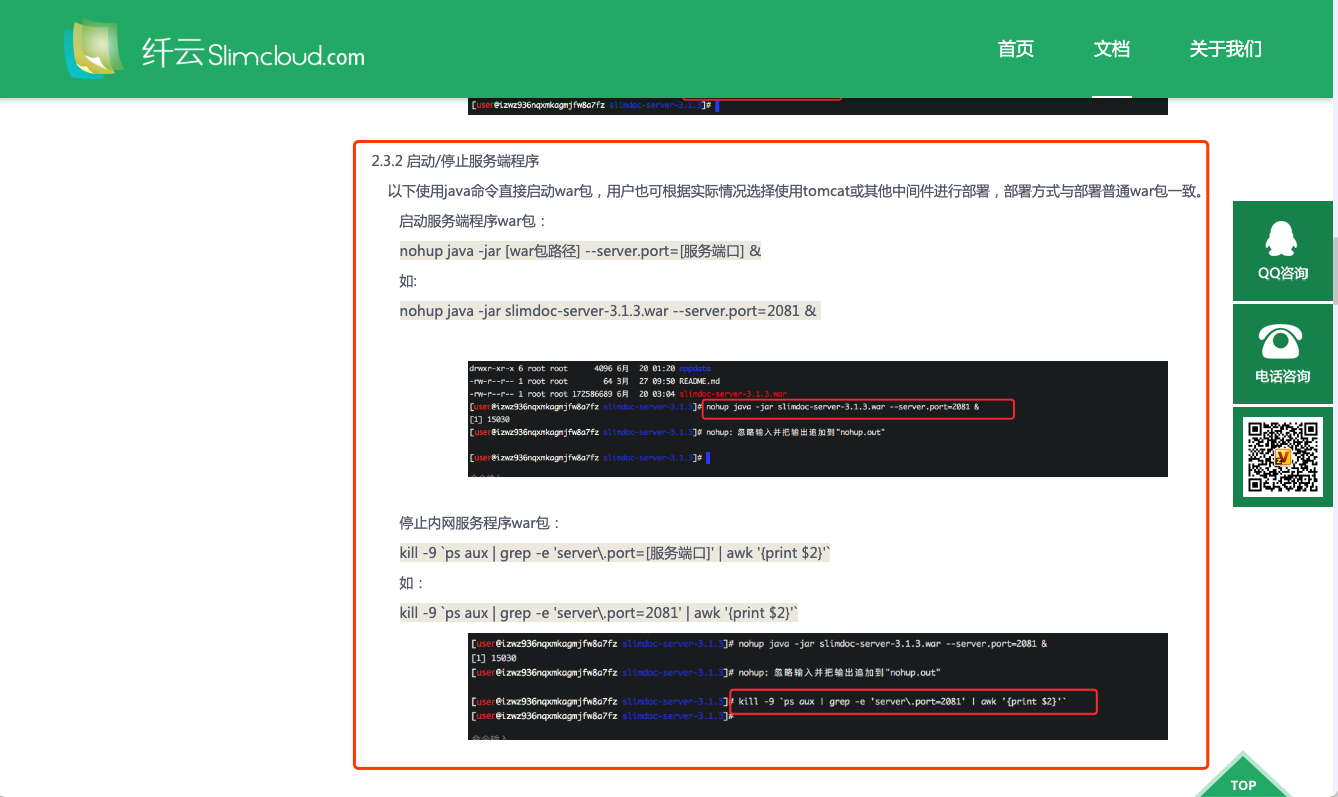The height and width of the screenshot is (797, 1338).
Task: Click heading 2.3.2 启动/停止服务端程序
Action: (x=456, y=161)
